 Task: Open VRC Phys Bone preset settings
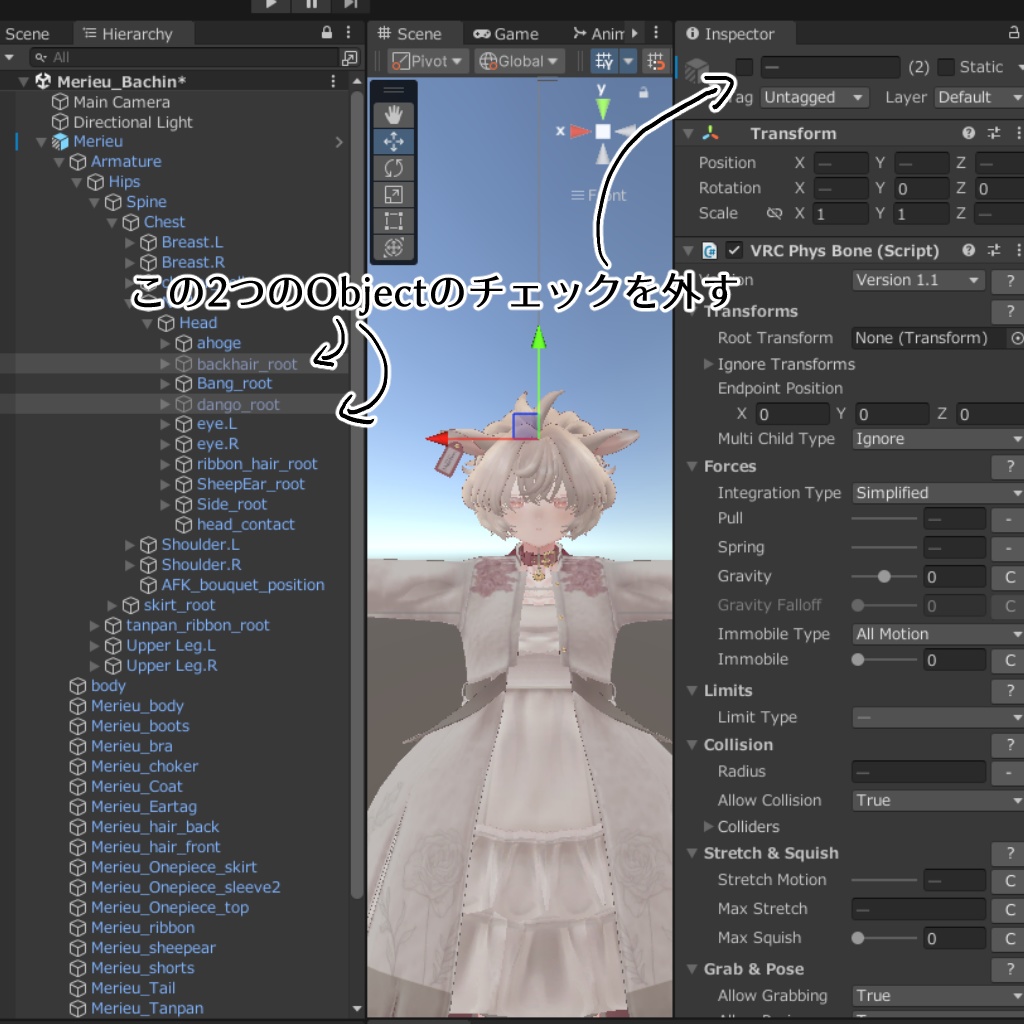pos(994,250)
